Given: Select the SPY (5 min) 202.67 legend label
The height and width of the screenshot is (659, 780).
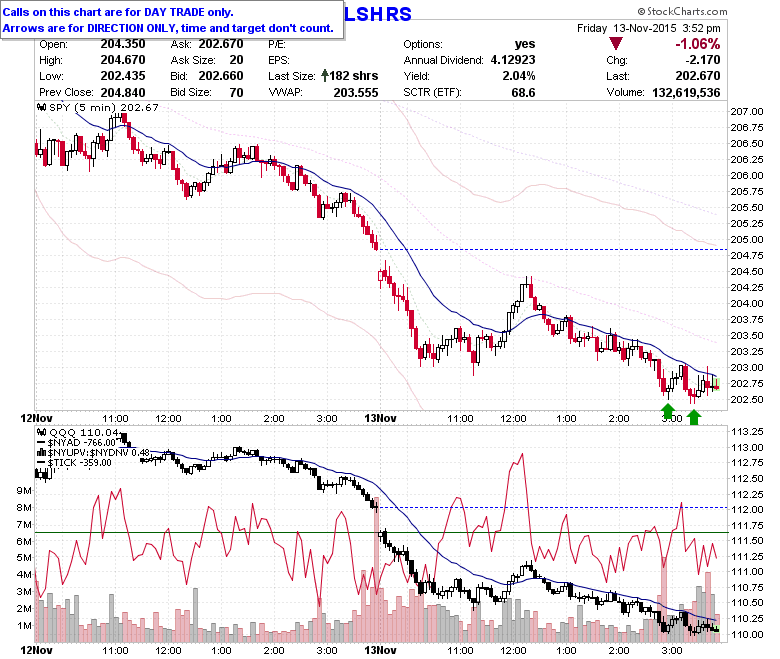Looking at the screenshot, I should pyautogui.click(x=103, y=107).
